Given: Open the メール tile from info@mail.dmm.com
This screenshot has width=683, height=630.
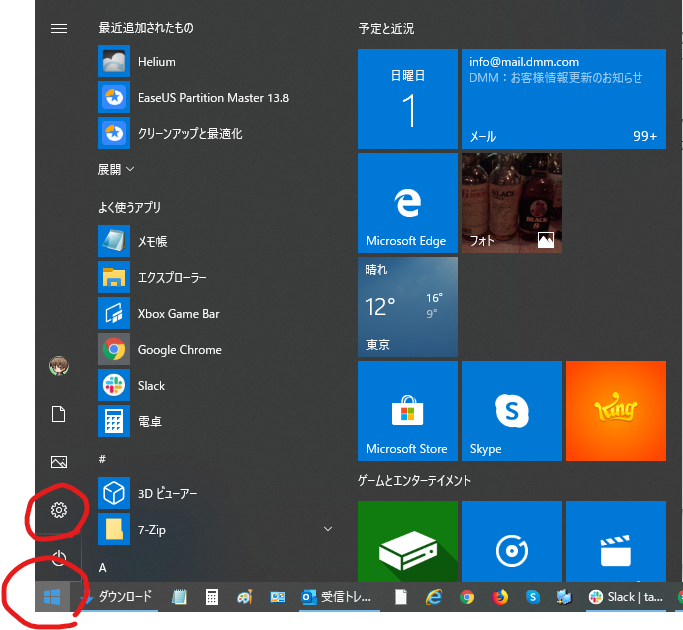Looking at the screenshot, I should point(564,99).
